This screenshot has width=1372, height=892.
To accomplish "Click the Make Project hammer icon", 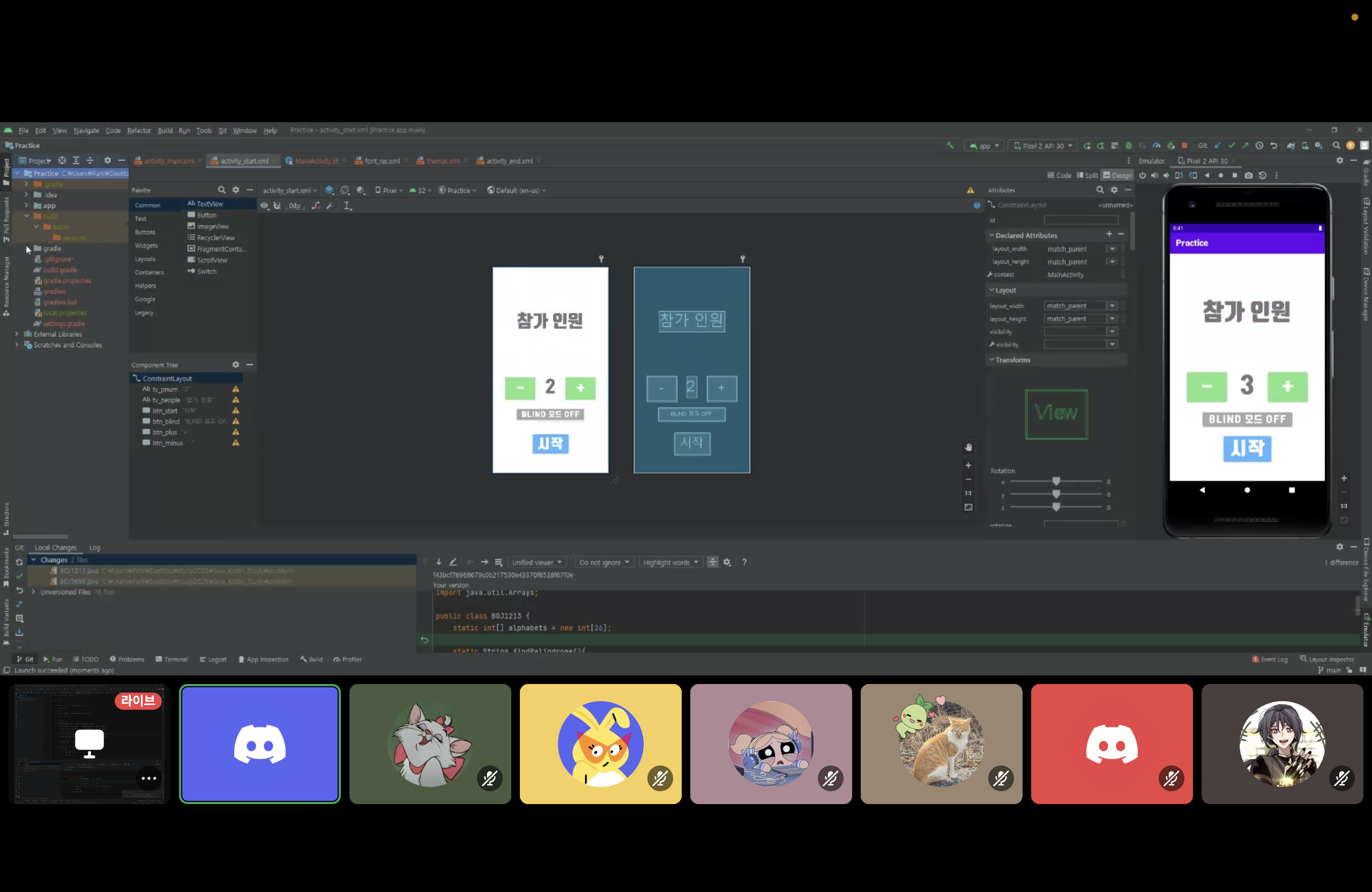I will click(x=950, y=145).
